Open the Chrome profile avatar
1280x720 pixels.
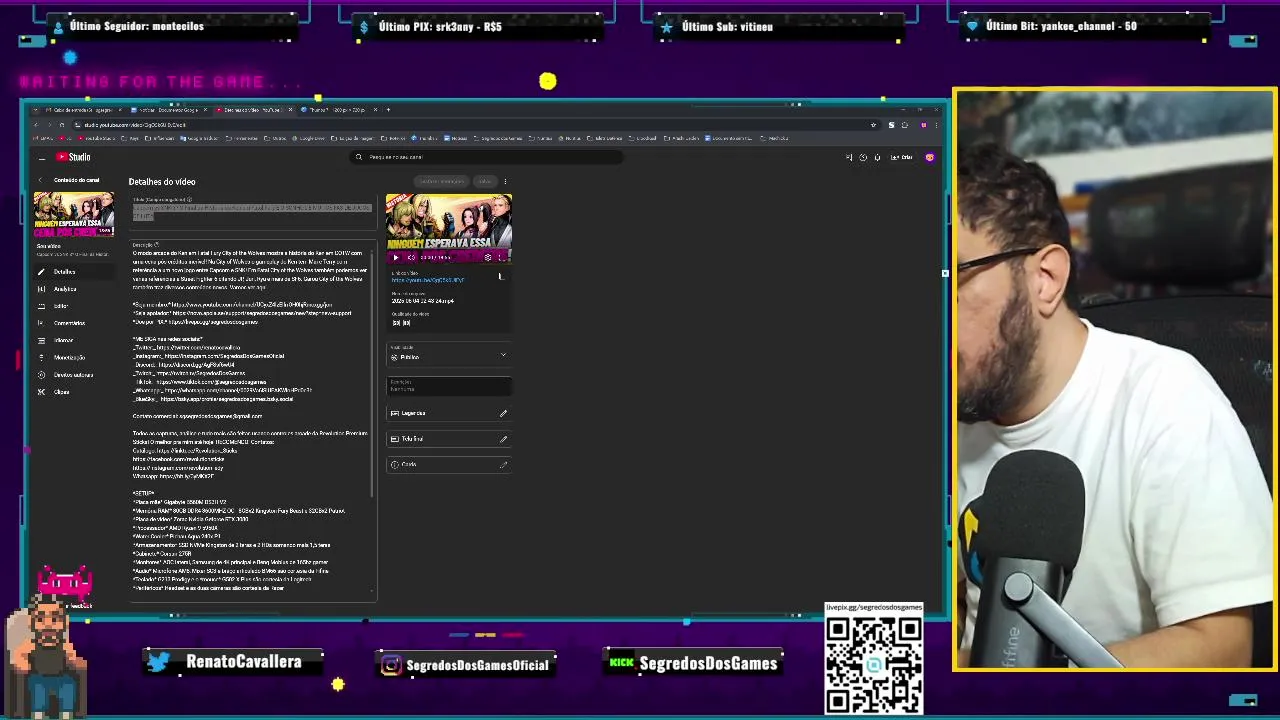[924, 125]
